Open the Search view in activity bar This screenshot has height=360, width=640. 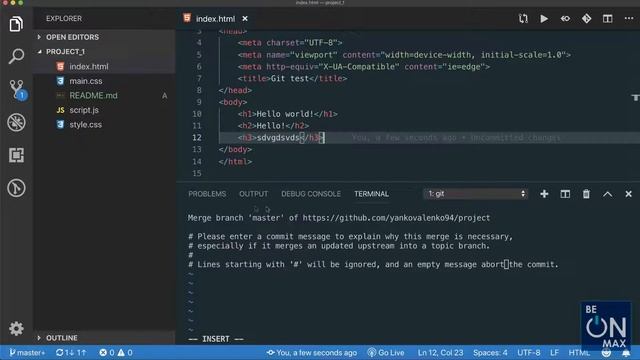point(16,56)
